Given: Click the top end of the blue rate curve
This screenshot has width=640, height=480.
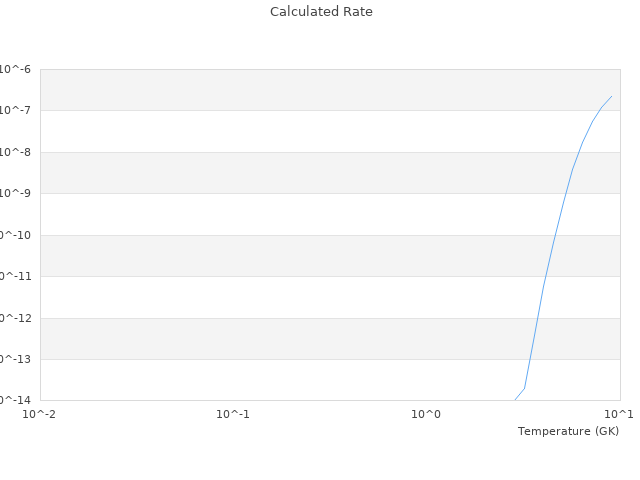Looking at the screenshot, I should [611, 96].
